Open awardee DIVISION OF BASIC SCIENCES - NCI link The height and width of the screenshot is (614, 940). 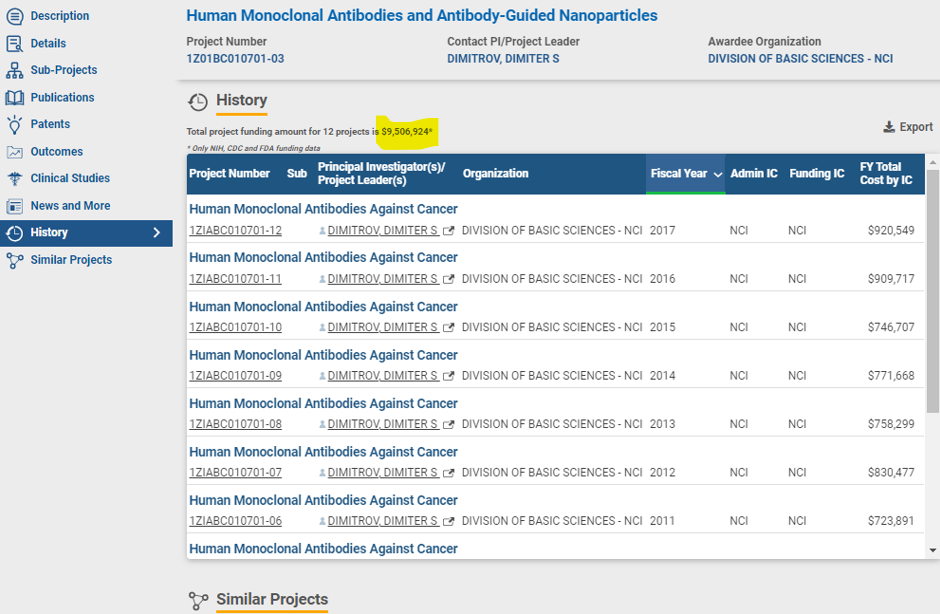800,59
